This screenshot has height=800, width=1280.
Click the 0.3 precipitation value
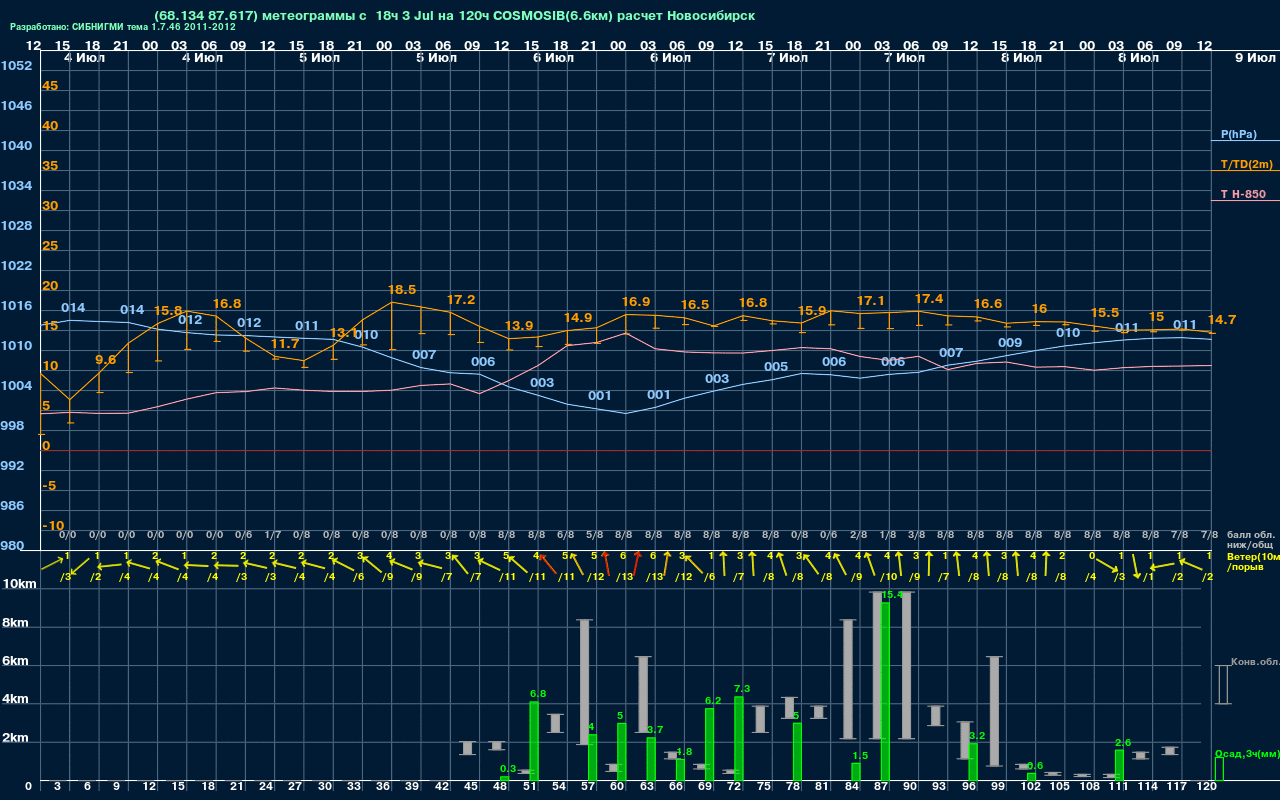click(x=508, y=768)
